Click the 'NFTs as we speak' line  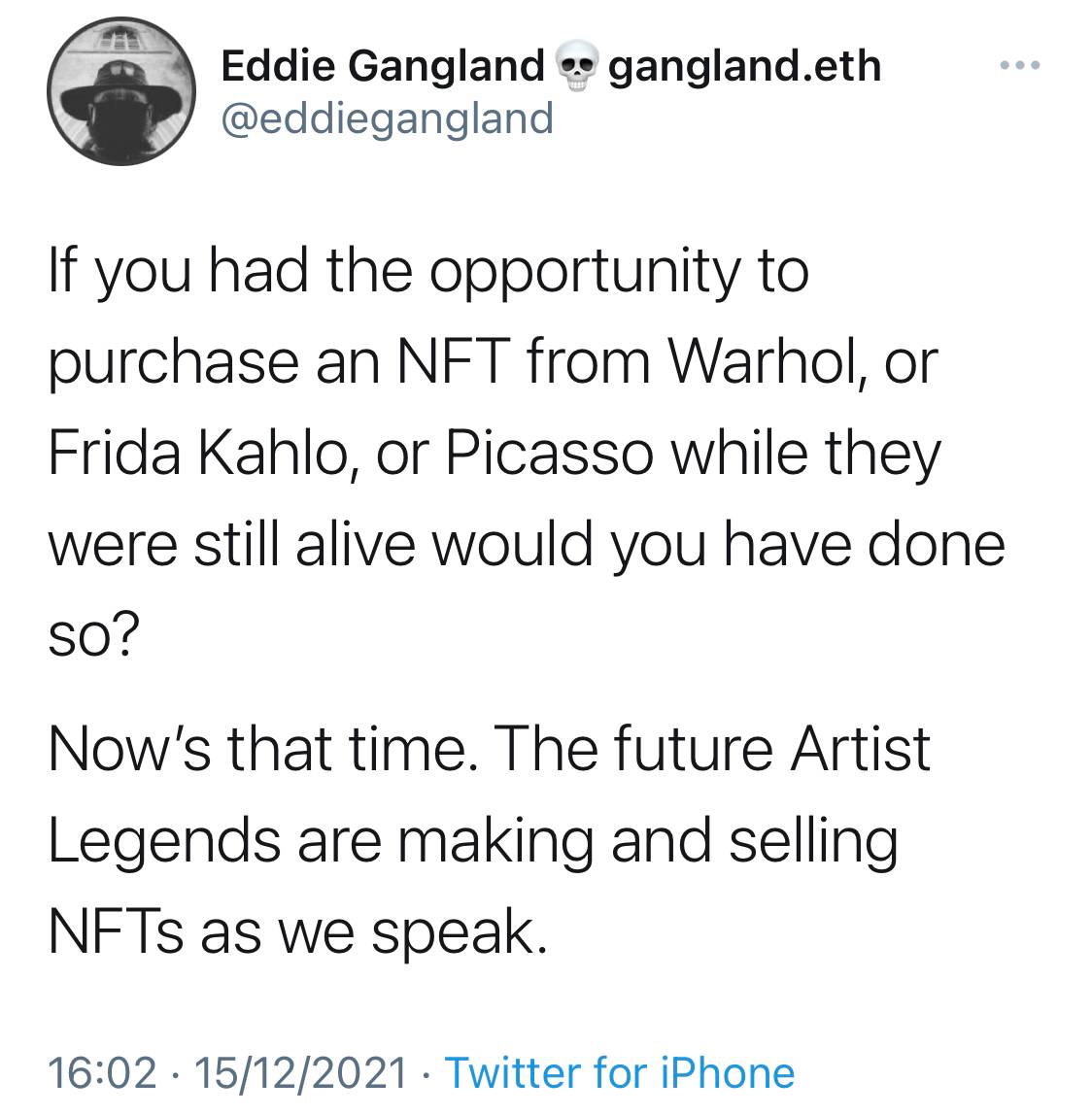[298, 931]
